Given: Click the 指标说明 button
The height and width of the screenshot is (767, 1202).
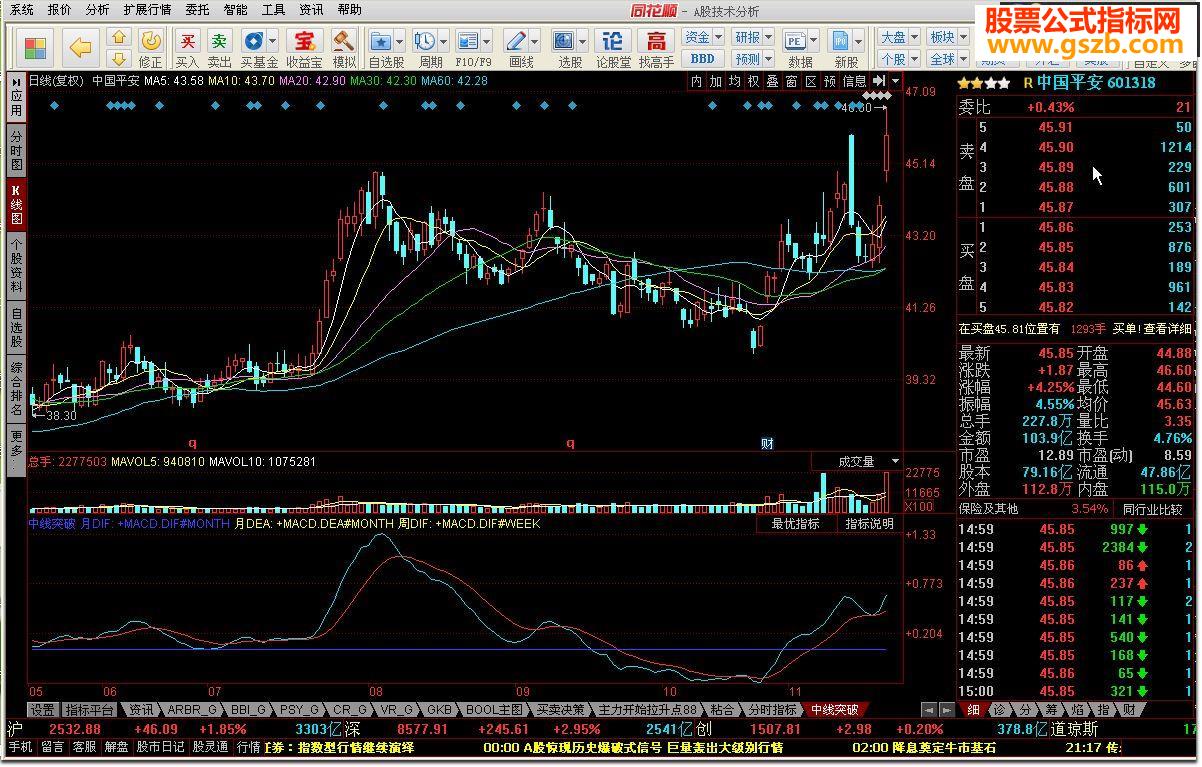Looking at the screenshot, I should click(868, 523).
